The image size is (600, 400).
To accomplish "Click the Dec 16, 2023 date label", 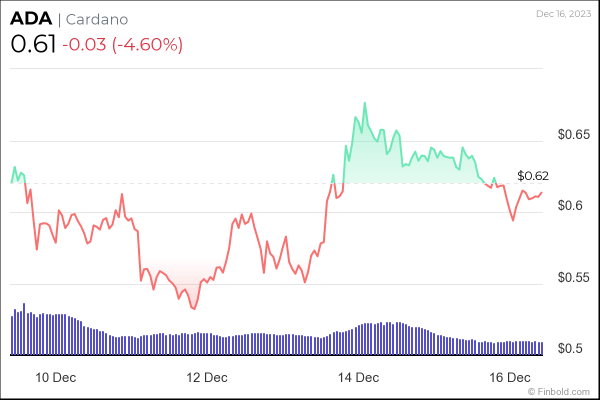I will pyautogui.click(x=564, y=14).
